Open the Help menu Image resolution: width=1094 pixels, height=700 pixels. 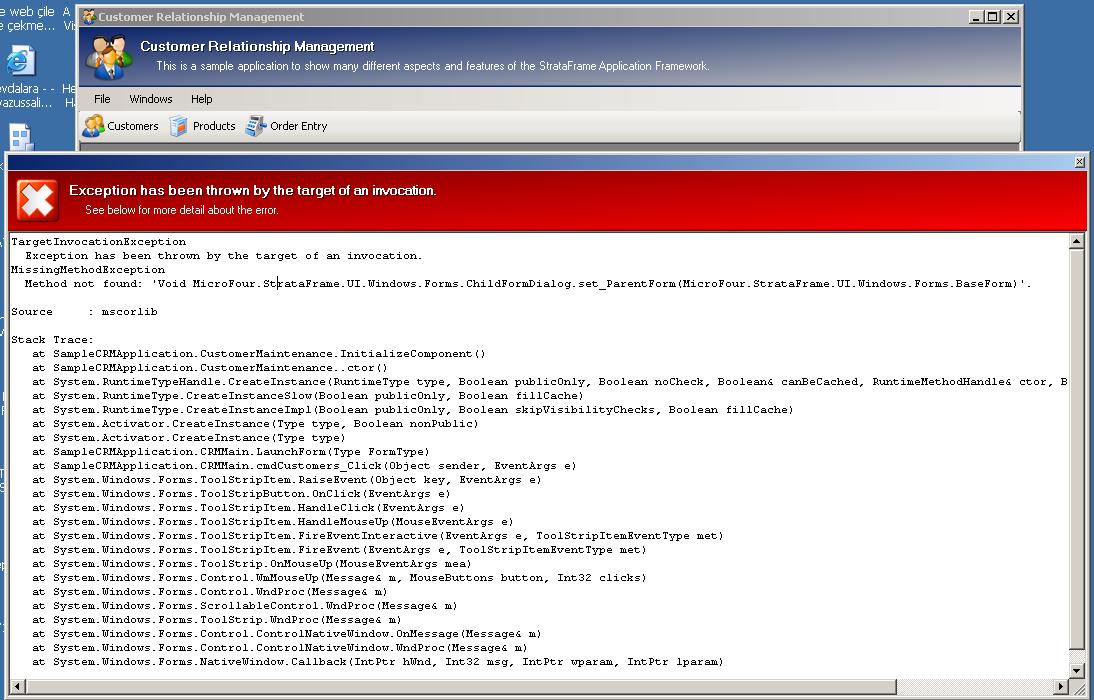(x=202, y=99)
